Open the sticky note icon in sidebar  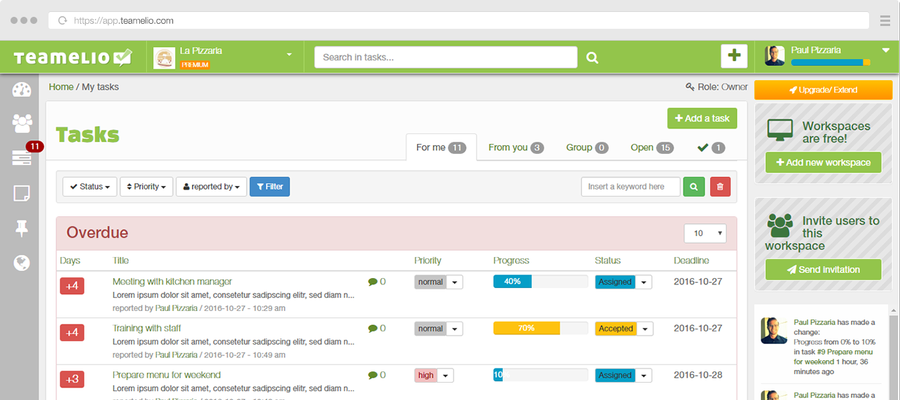click(x=22, y=193)
